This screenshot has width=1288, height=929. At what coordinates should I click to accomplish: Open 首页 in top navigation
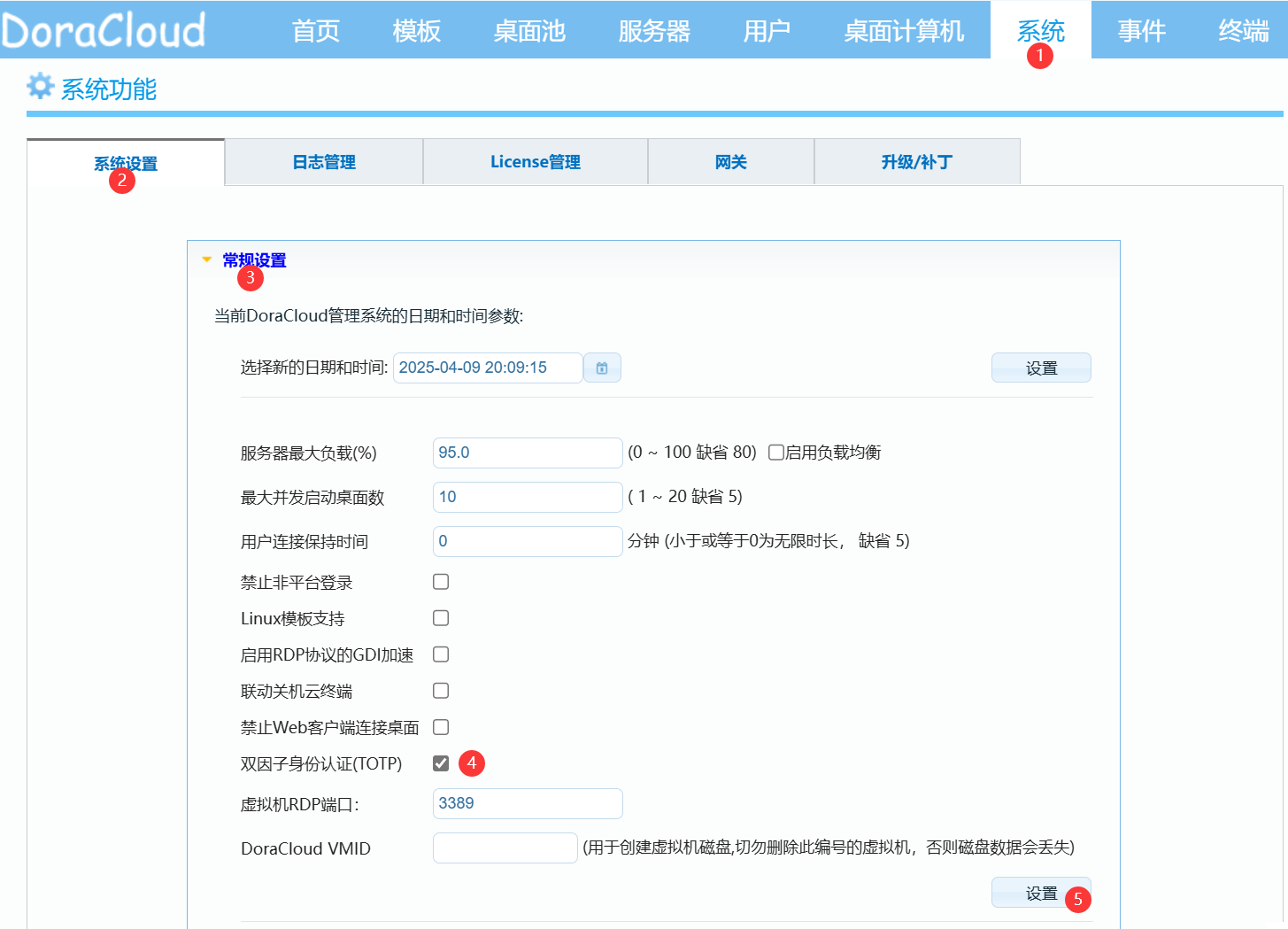(x=316, y=31)
